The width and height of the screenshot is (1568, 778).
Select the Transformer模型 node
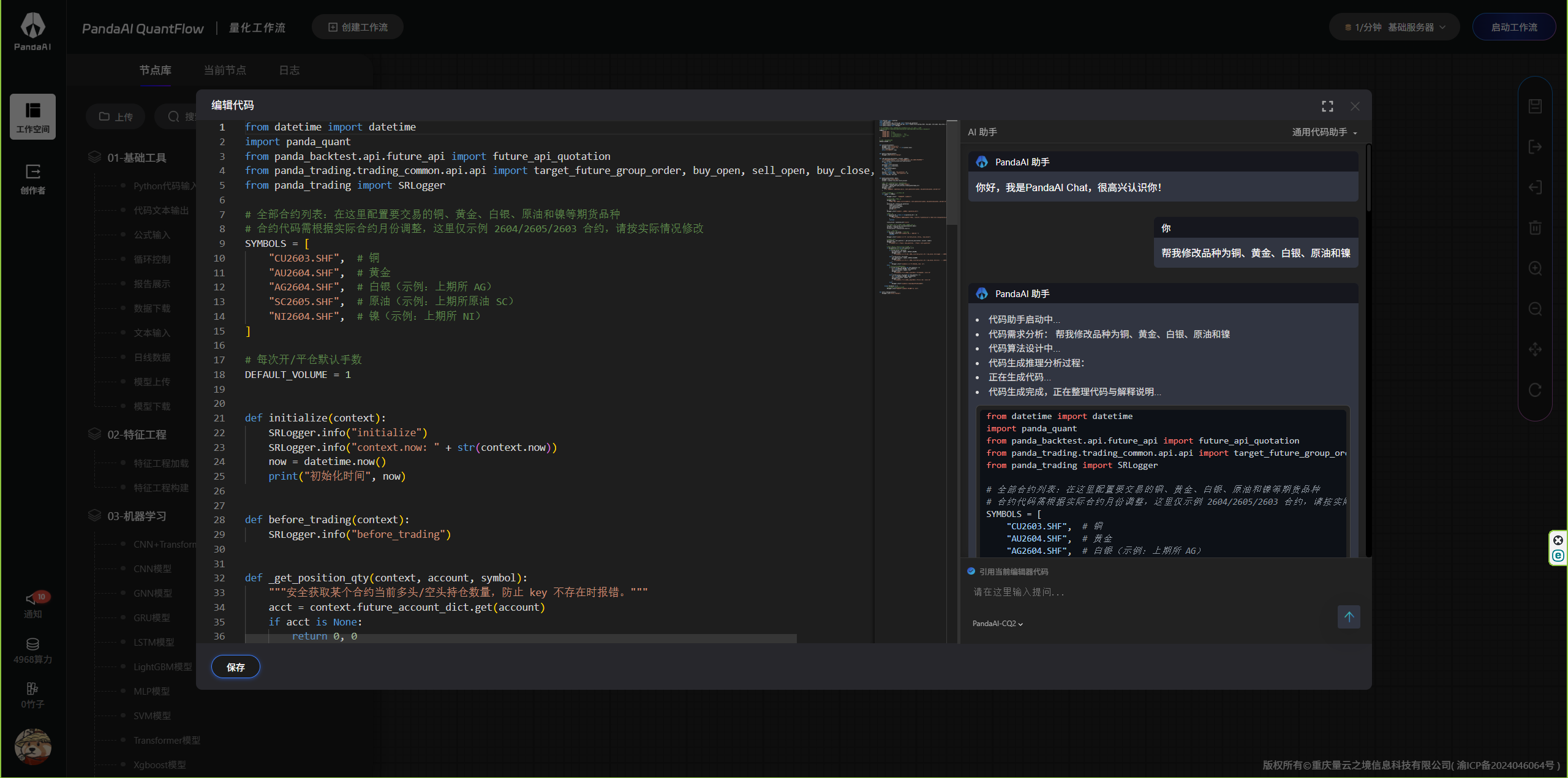167,740
